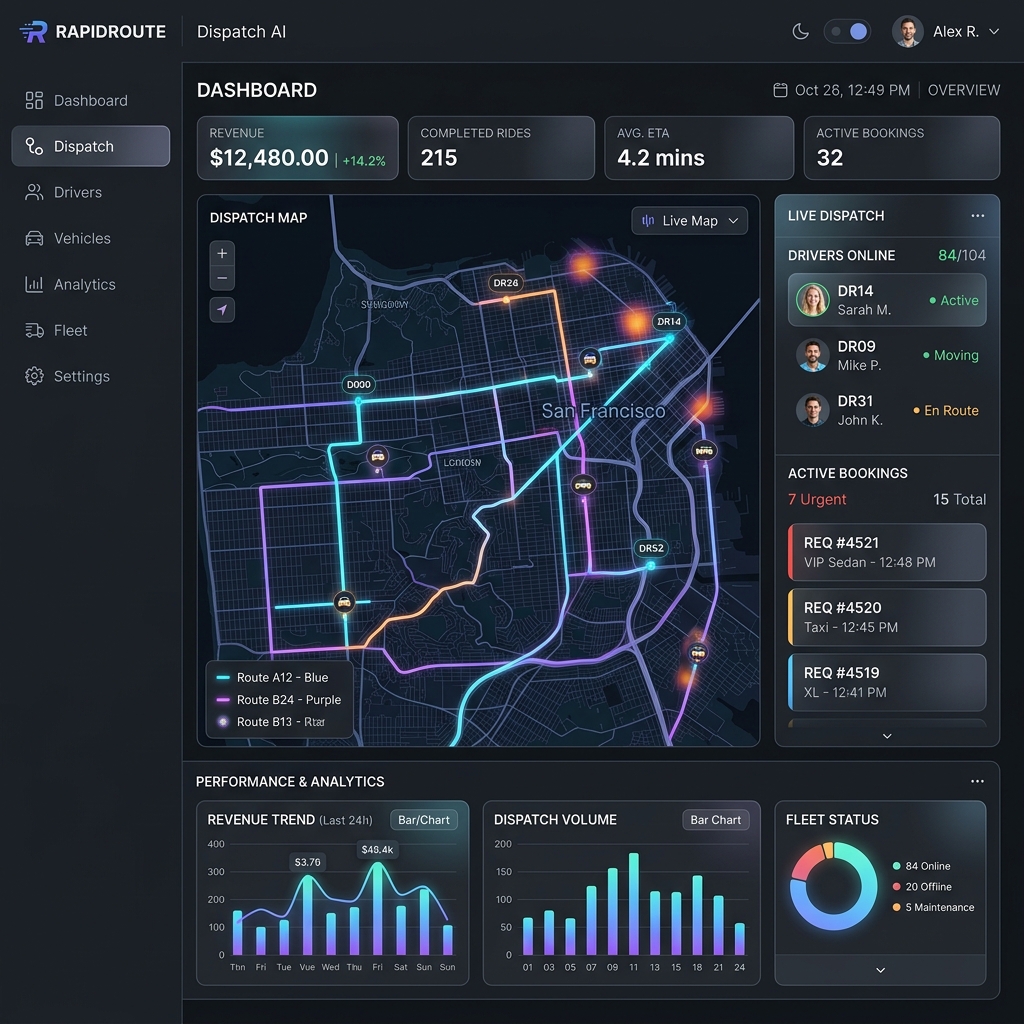Click the Drivers people icon
Image resolution: width=1024 pixels, height=1024 pixels.
click(x=34, y=192)
